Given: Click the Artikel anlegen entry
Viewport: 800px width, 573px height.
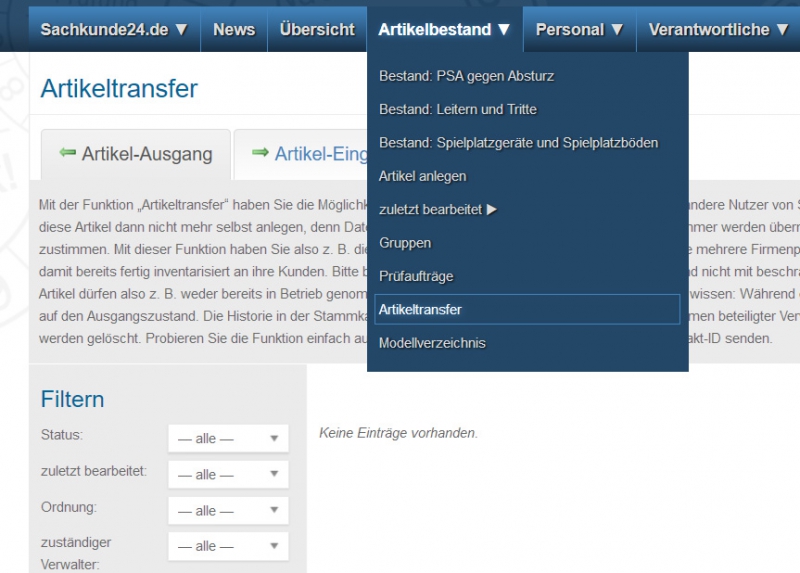Looking at the screenshot, I should 422,176.
